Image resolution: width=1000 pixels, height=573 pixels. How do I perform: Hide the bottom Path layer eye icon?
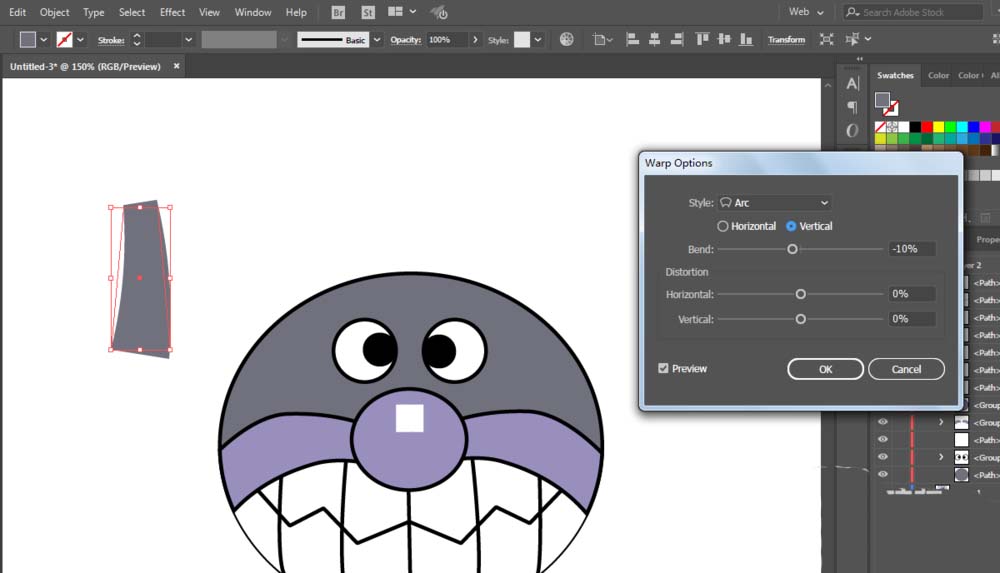pos(883,474)
